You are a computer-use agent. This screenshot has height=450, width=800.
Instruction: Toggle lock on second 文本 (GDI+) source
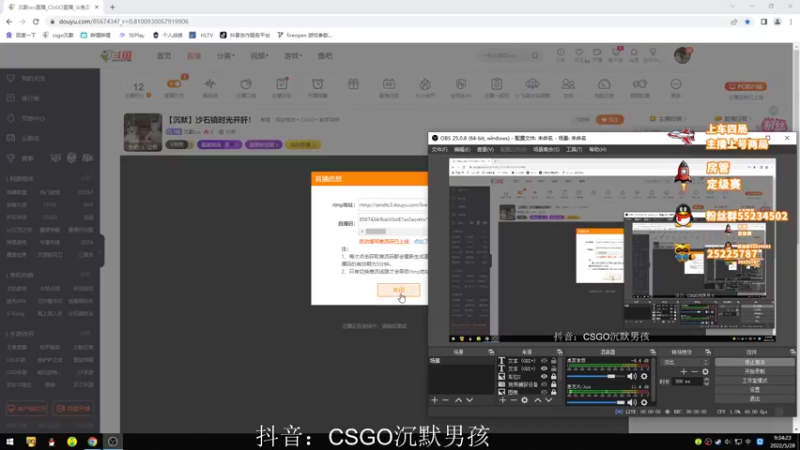pos(554,368)
